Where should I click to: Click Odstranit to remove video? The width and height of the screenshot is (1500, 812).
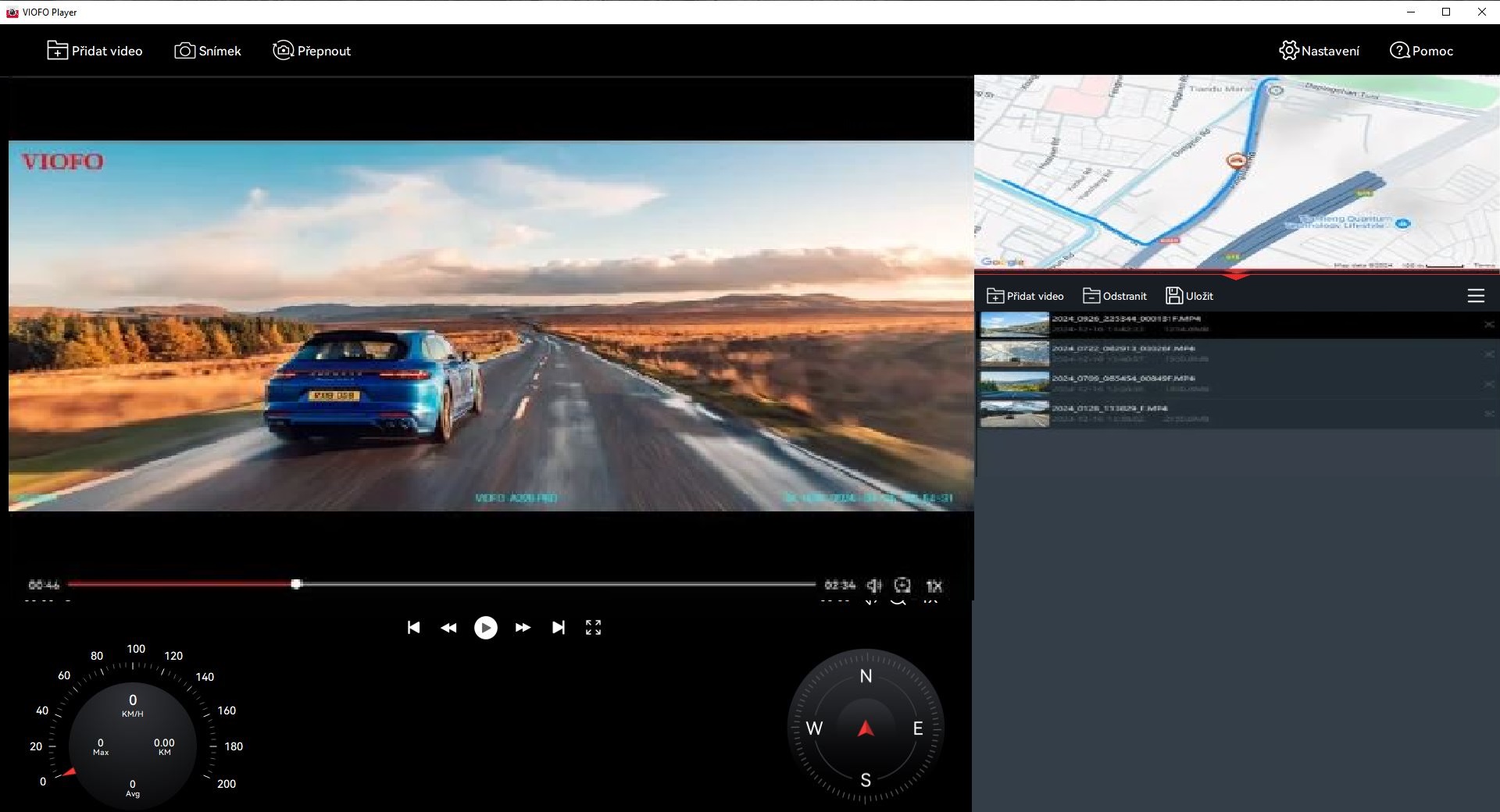(x=1115, y=296)
